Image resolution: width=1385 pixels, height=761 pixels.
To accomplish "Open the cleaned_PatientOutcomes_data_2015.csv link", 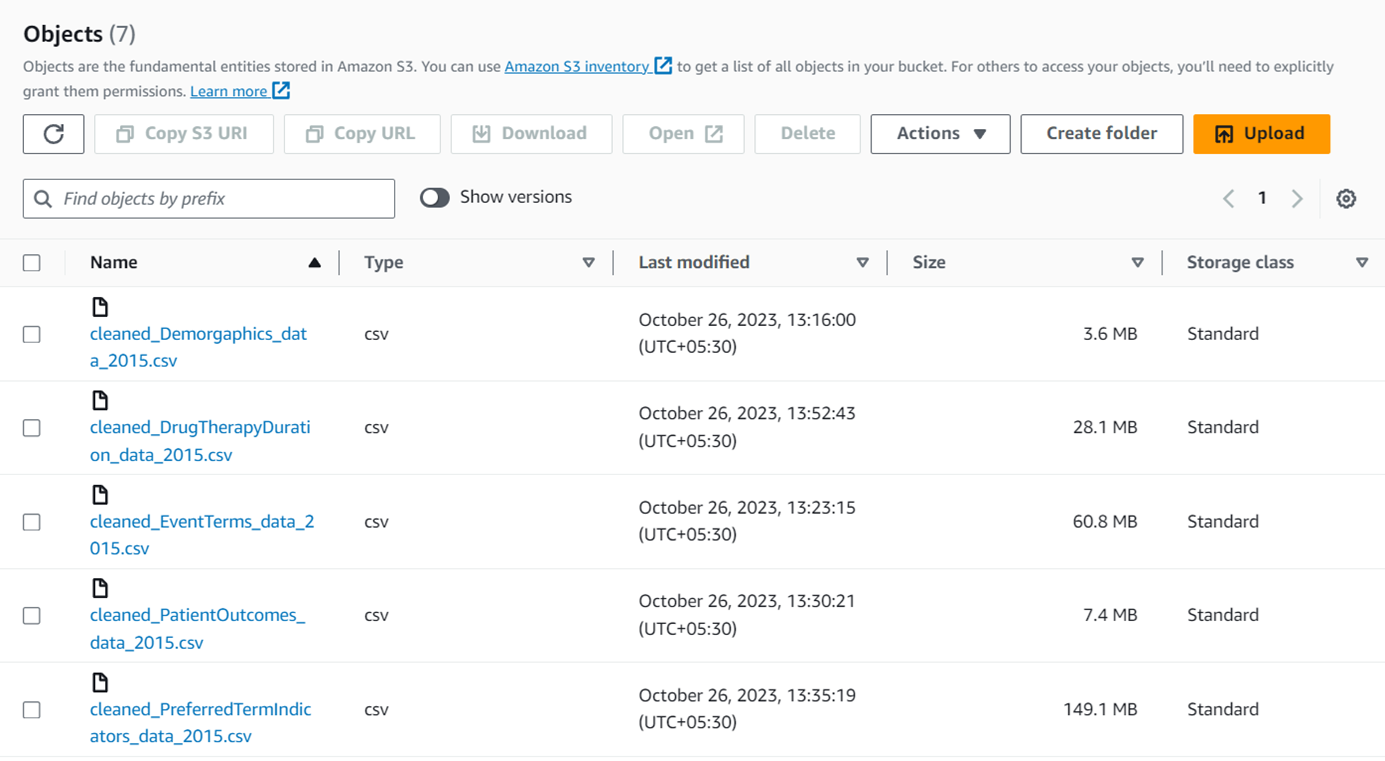I will coord(197,614).
